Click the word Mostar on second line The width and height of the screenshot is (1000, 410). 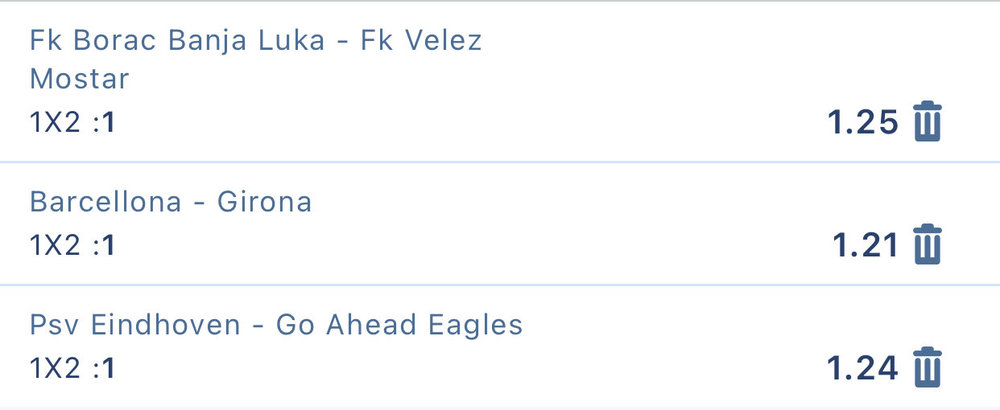click(x=80, y=79)
